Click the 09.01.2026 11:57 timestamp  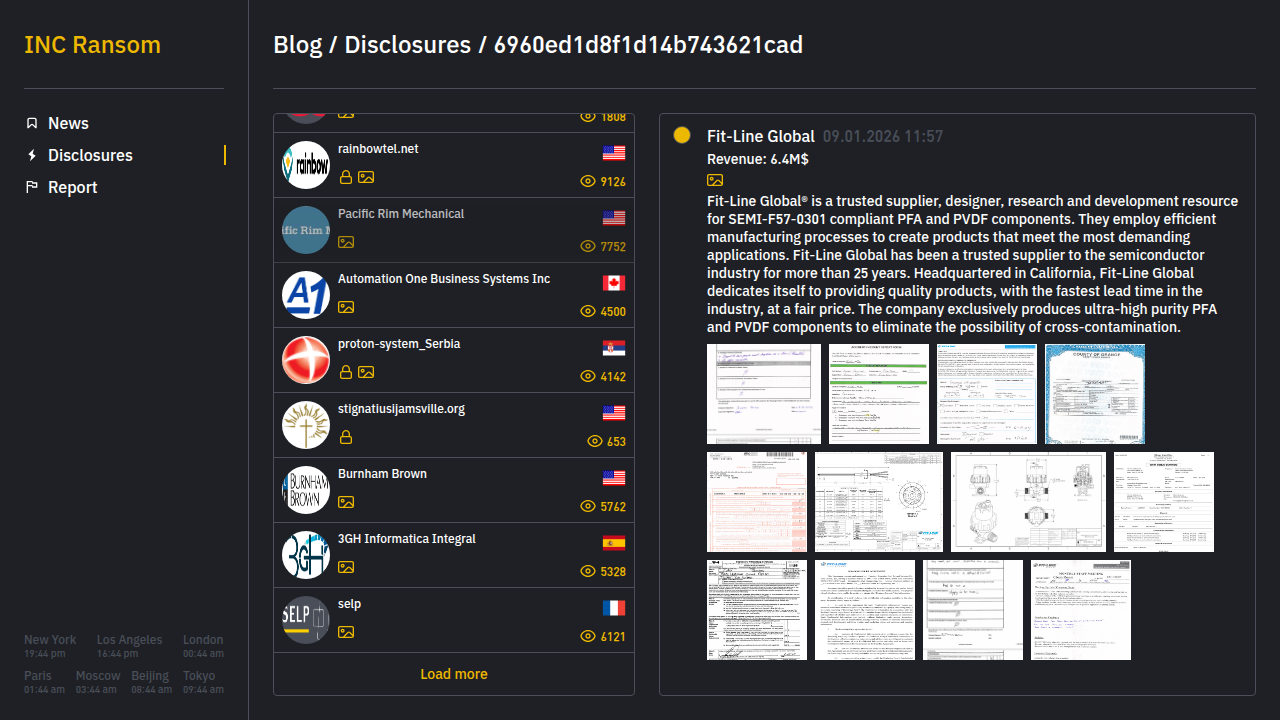(883, 136)
